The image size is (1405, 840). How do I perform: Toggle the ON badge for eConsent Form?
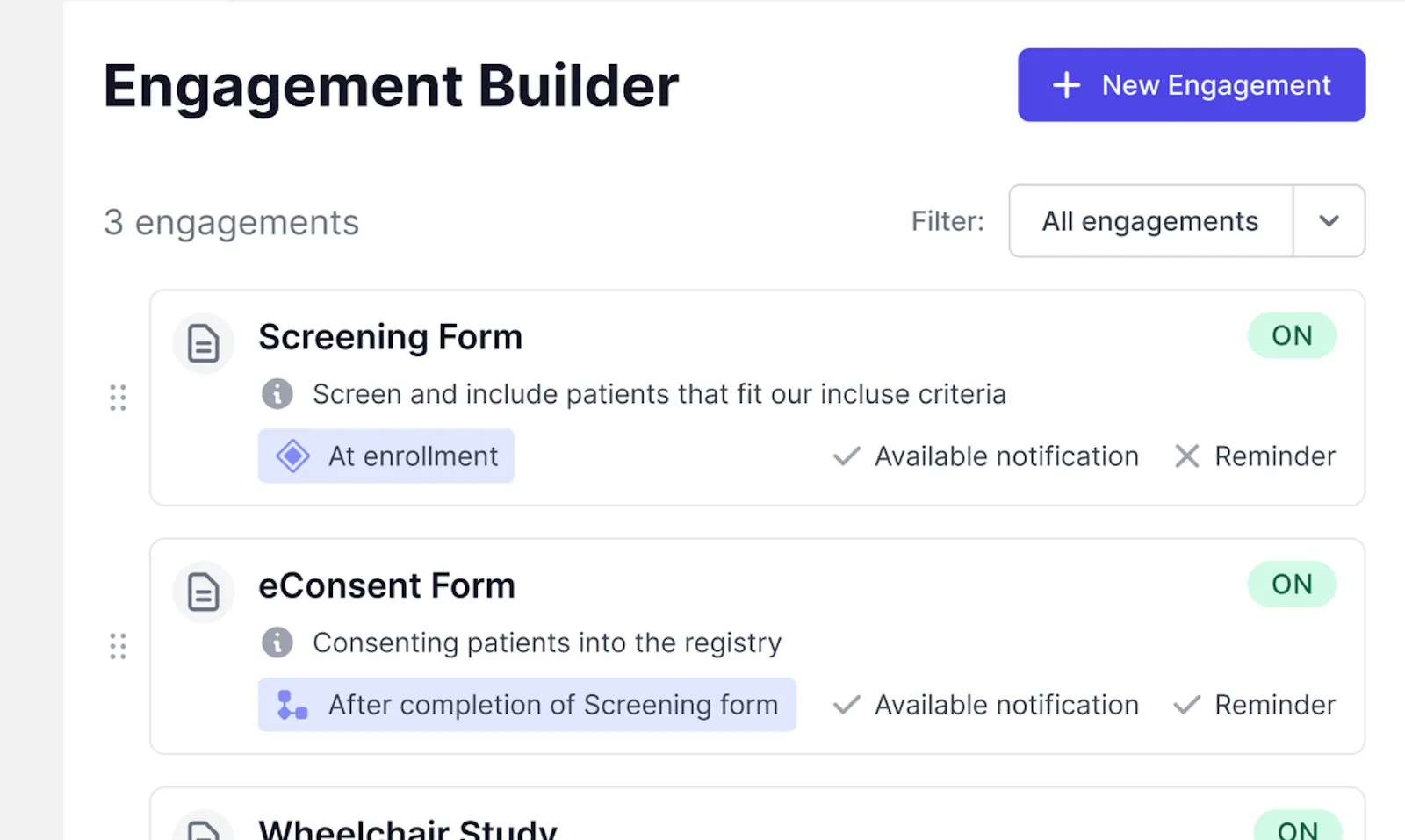click(x=1292, y=584)
